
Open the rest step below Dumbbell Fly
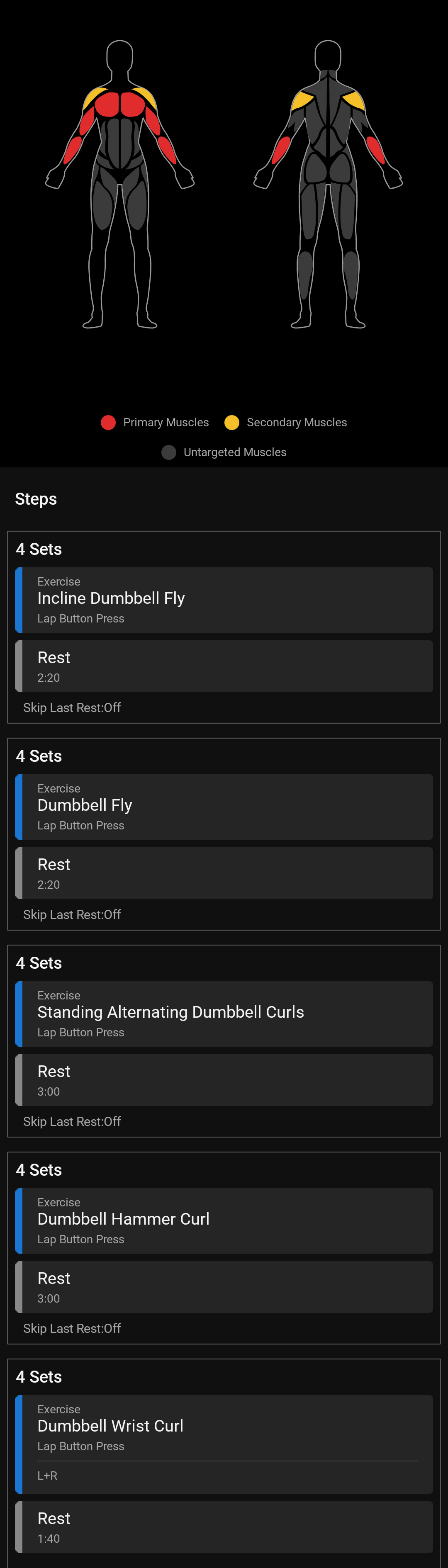pos(224,873)
